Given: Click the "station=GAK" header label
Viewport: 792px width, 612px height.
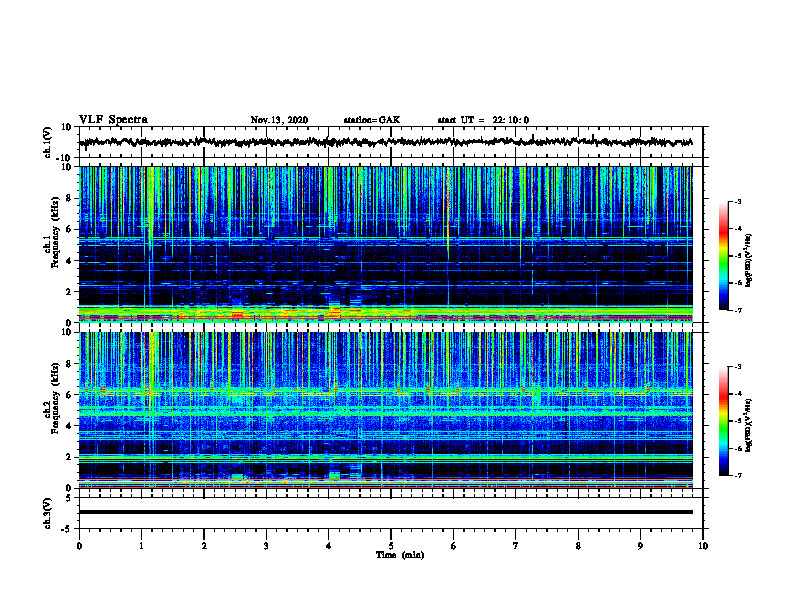Looking at the screenshot, I should click(372, 120).
